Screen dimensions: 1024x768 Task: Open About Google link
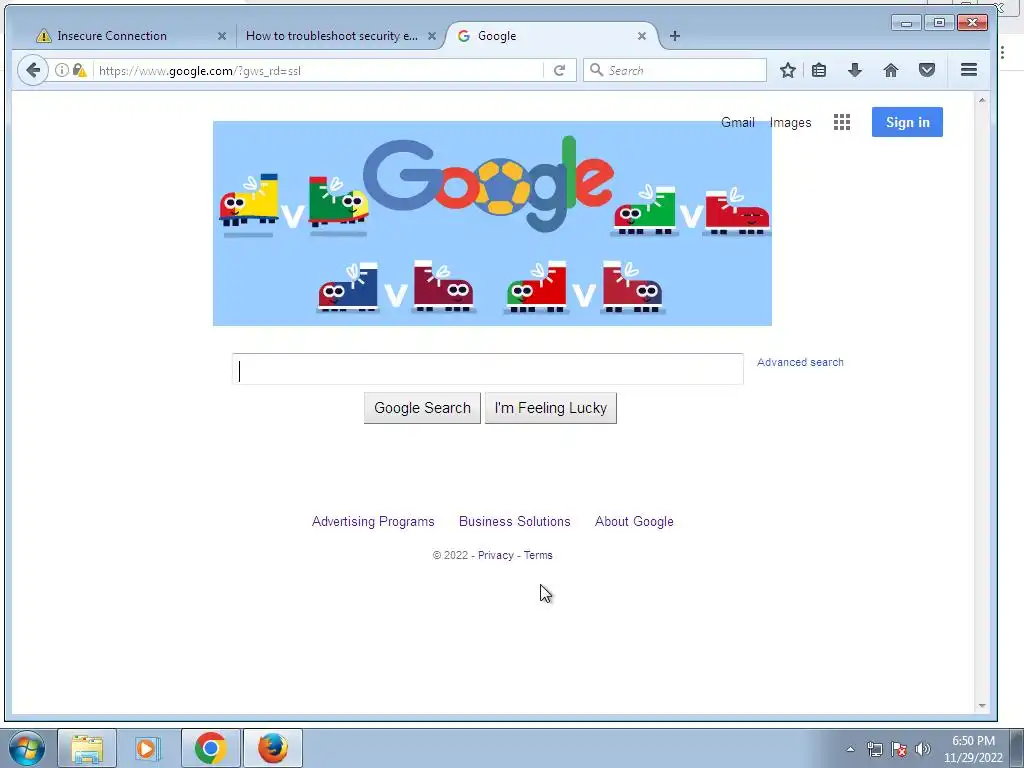tap(634, 521)
